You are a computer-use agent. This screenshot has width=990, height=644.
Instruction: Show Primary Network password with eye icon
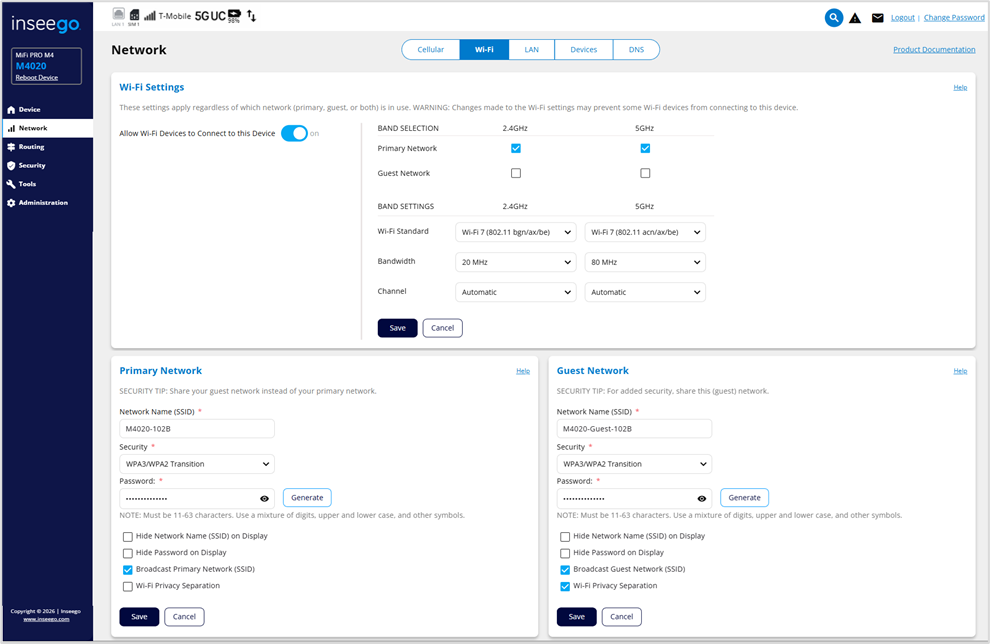(x=265, y=498)
